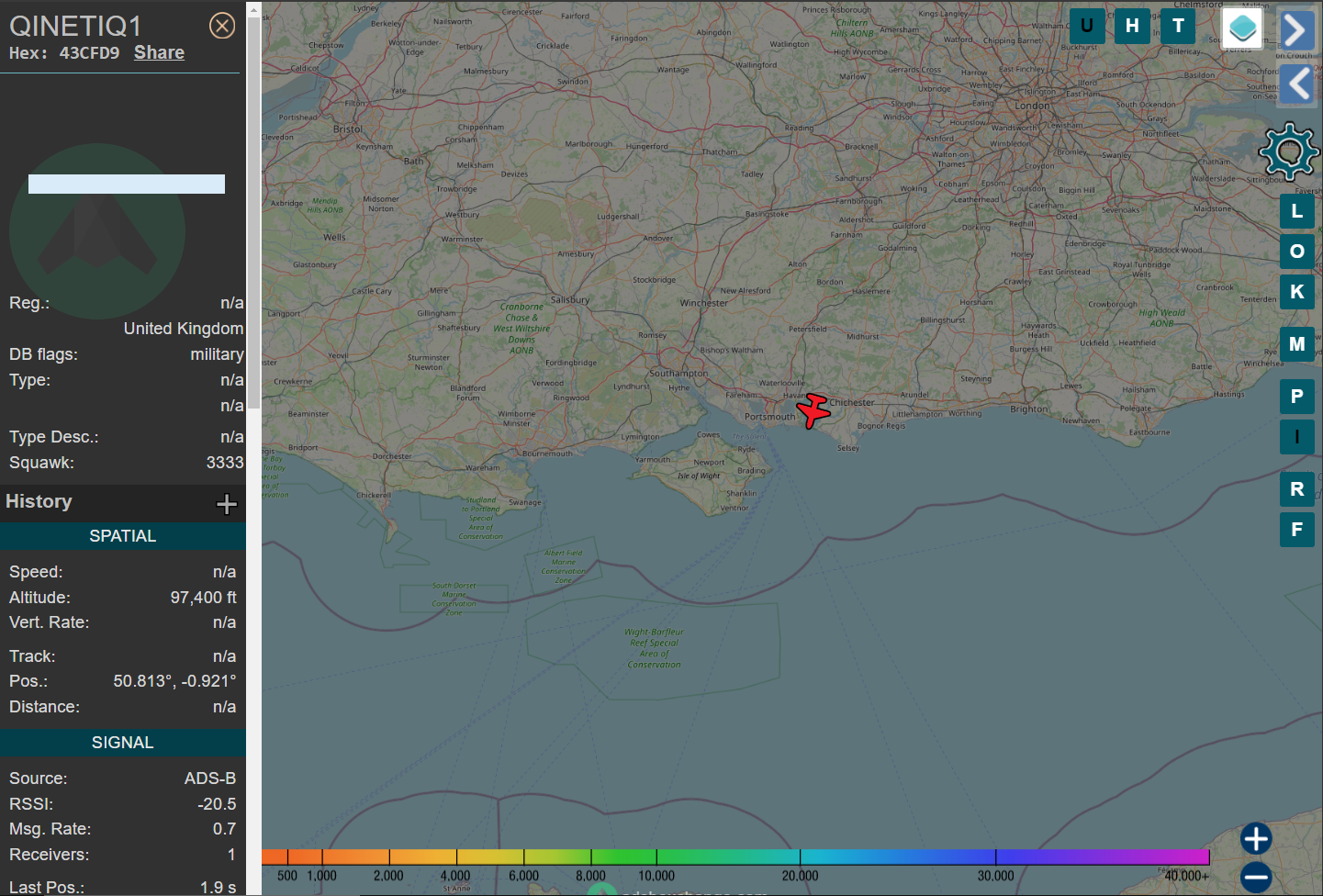
Task: Click the DB flags value military
Action: coord(217,354)
